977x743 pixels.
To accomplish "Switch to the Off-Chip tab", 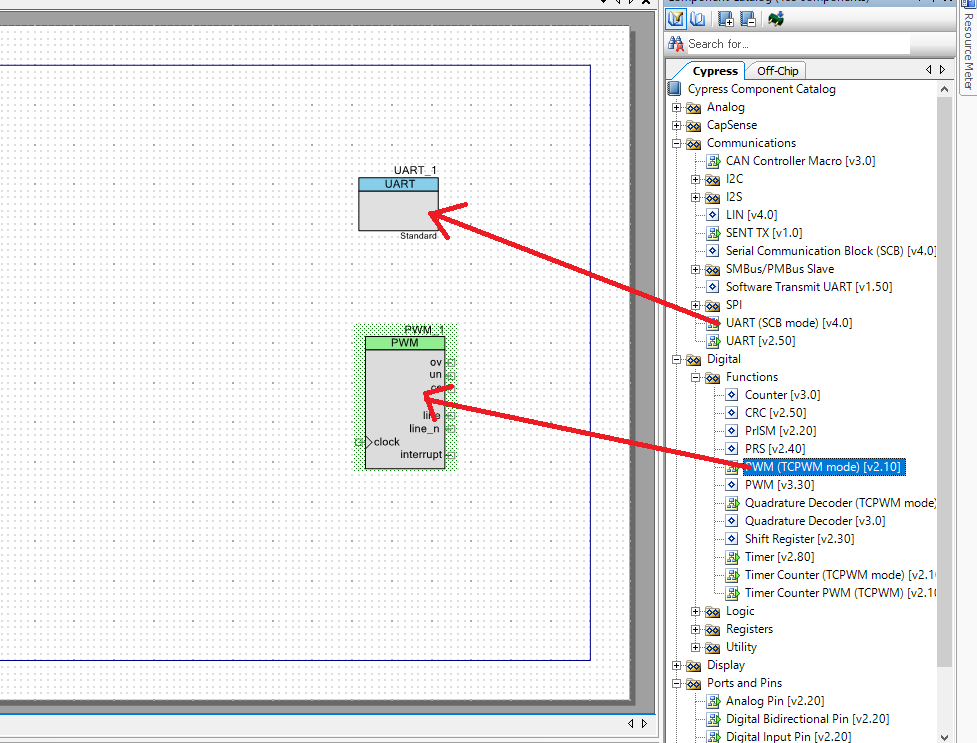I will point(777,71).
